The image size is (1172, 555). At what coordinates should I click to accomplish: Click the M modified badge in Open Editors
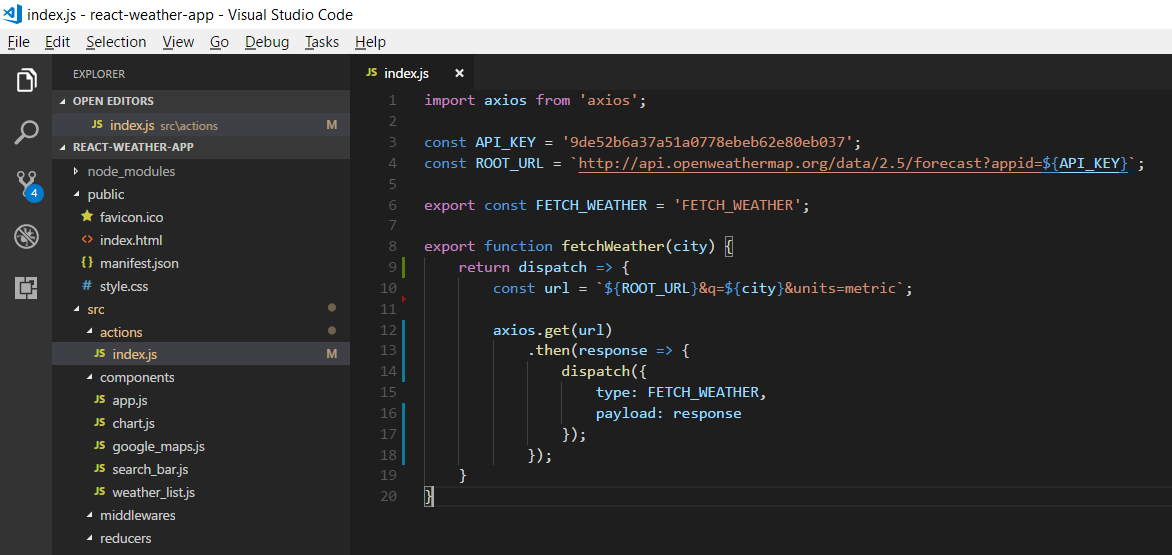click(x=332, y=125)
